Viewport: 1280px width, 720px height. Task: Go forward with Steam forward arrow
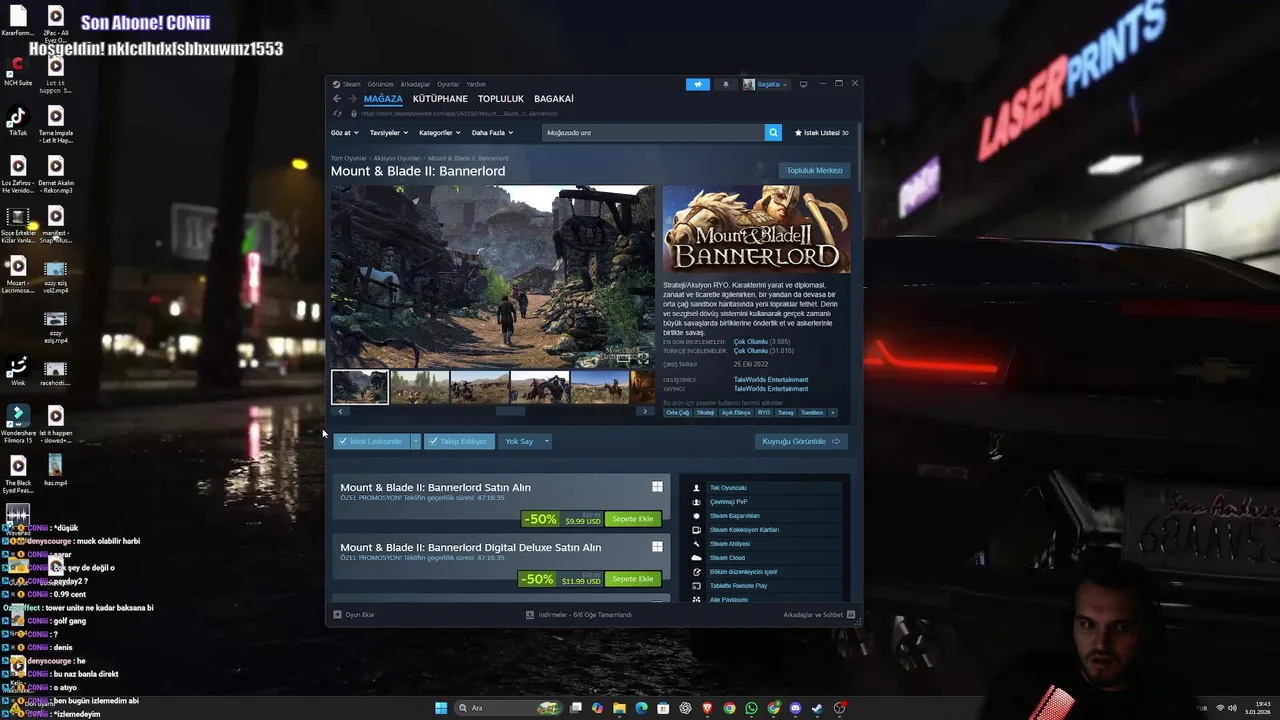pyautogui.click(x=352, y=99)
